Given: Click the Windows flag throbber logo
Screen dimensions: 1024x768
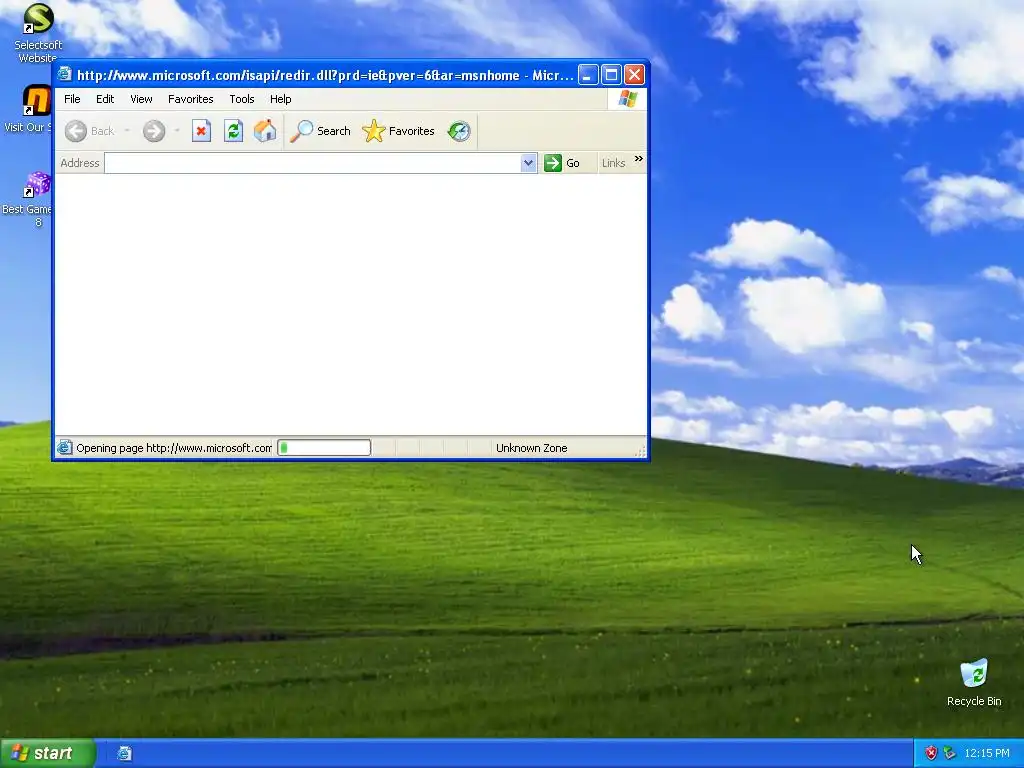Looking at the screenshot, I should click(x=628, y=99).
